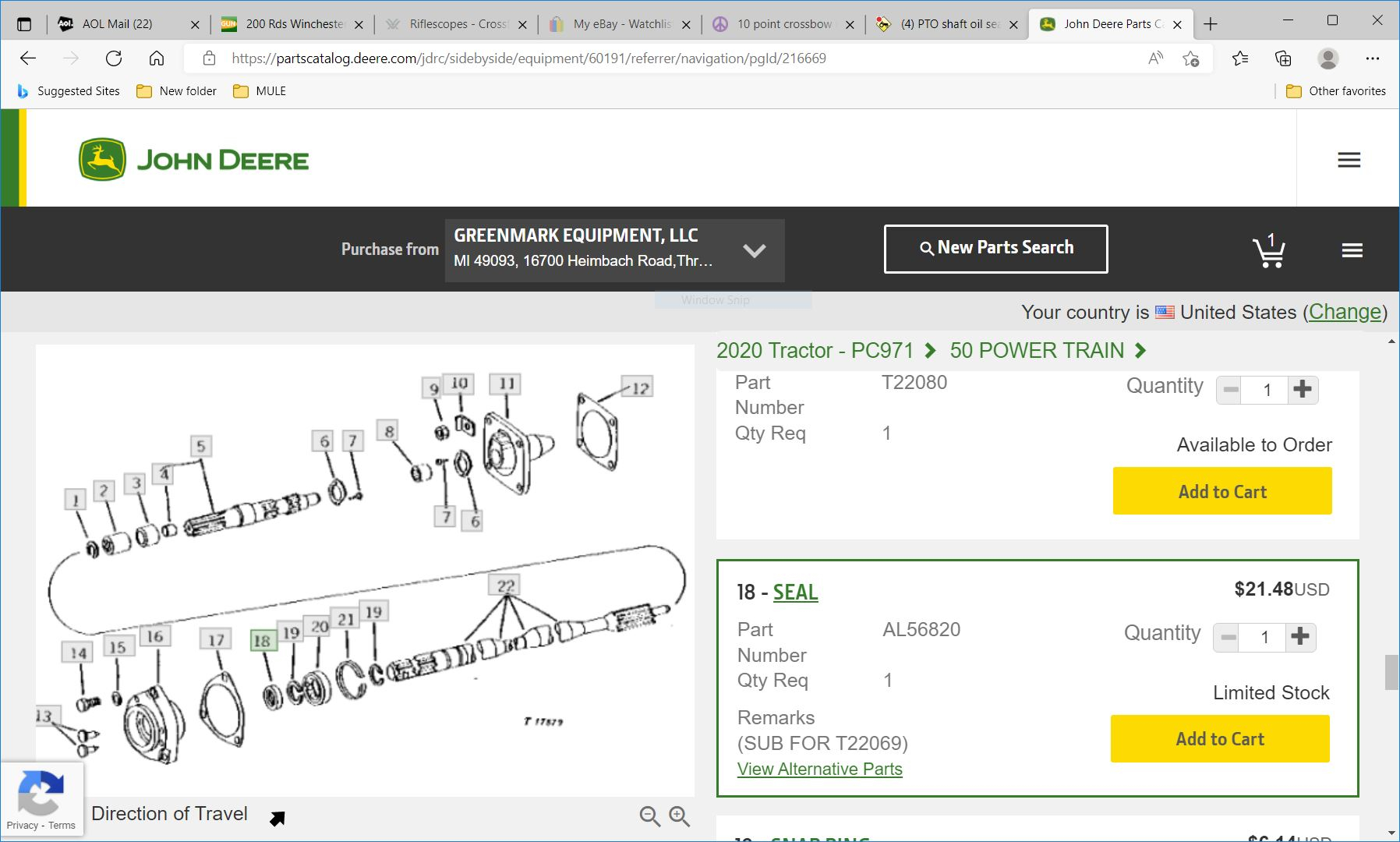The height and width of the screenshot is (842, 1400).
Task: Open the hamburger menu in the white header
Action: 1349,160
